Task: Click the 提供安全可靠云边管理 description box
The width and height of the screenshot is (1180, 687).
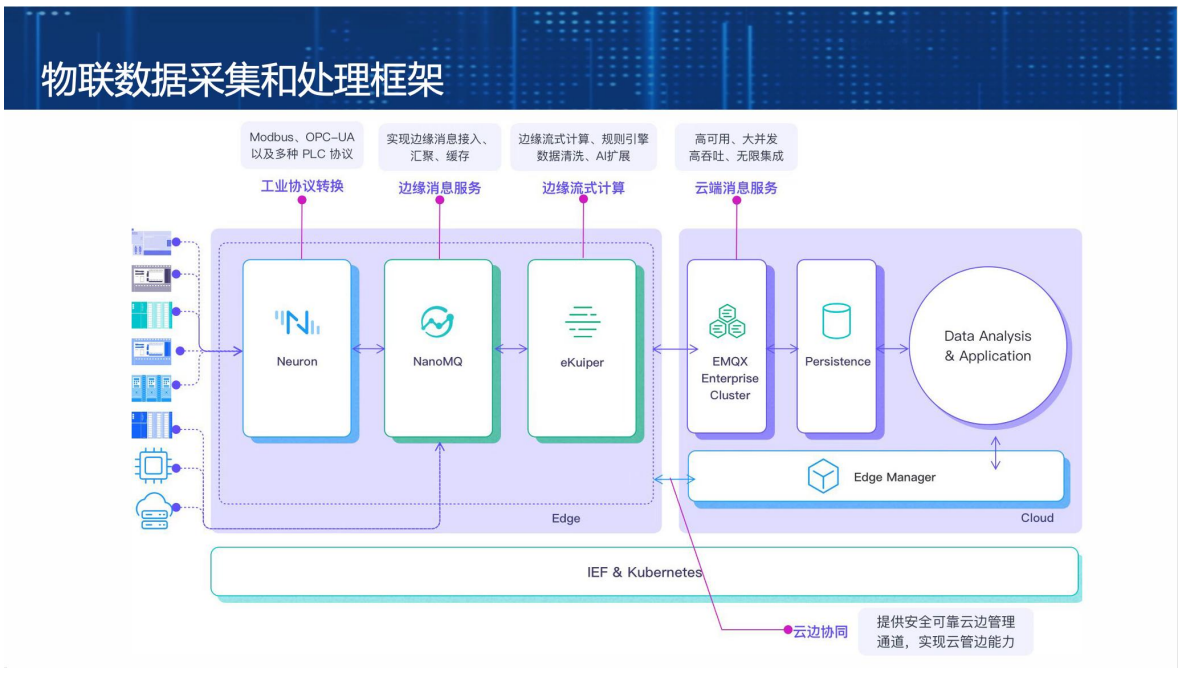Action: (x=945, y=631)
